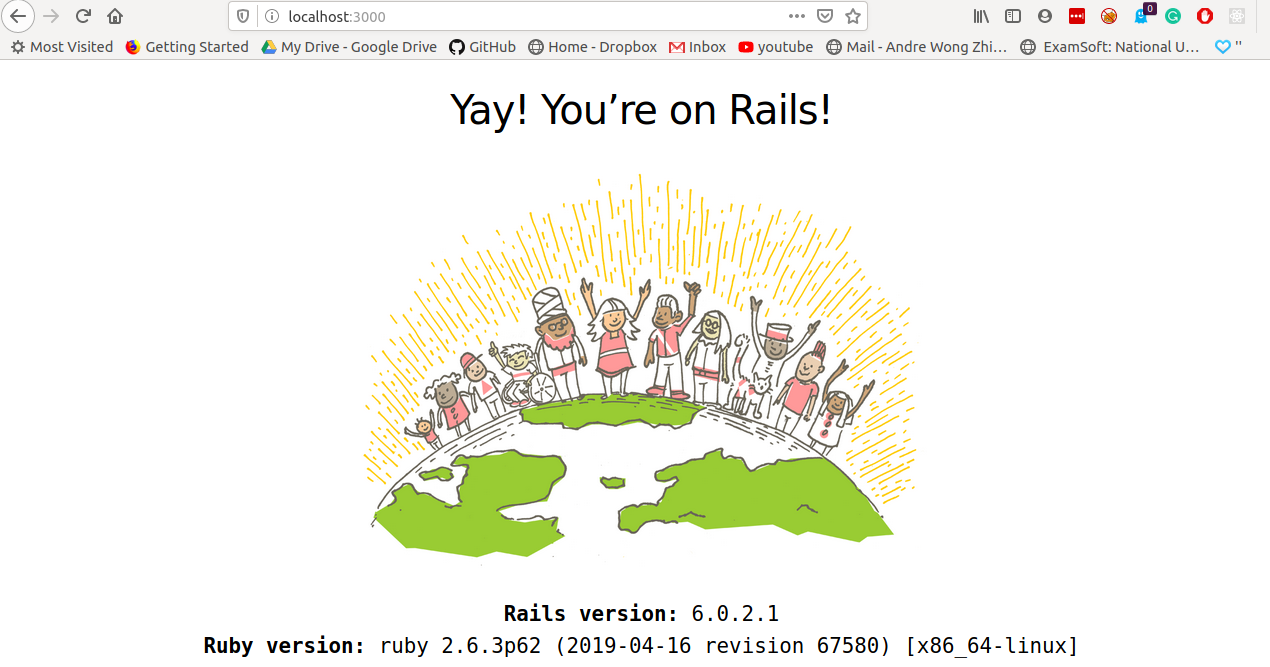Go forward one page
1270x667 pixels.
click(51, 16)
